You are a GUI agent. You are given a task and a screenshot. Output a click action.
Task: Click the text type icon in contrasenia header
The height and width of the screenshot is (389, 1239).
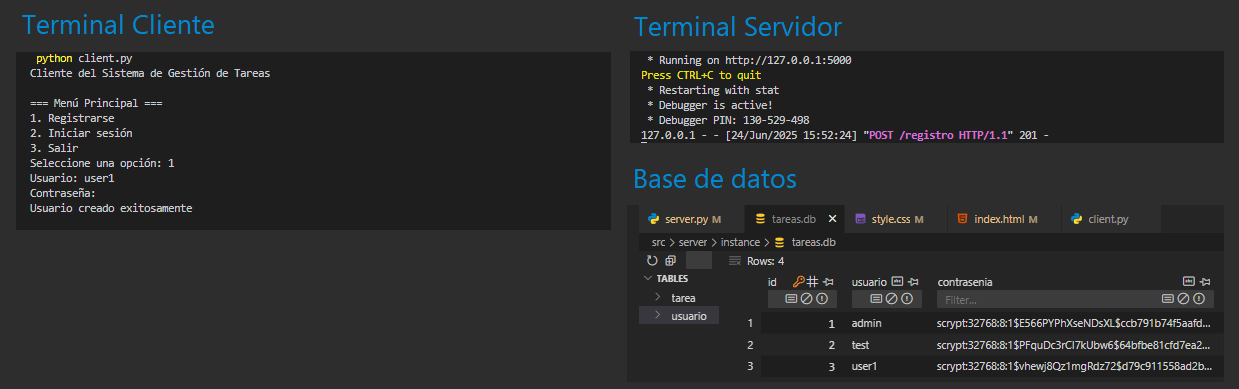[x=1189, y=282]
